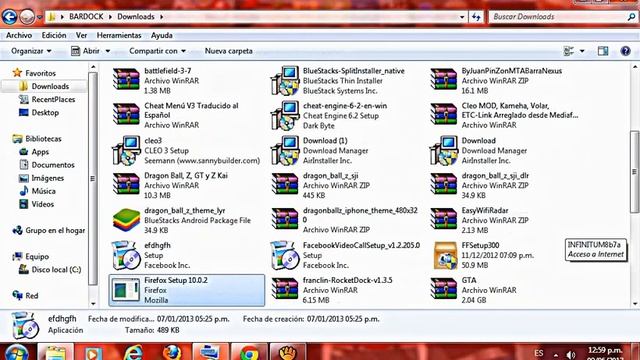Viewport: 640px width, 360px height.
Task: Expand the arrow after Downloads in address bar
Action: point(162,17)
